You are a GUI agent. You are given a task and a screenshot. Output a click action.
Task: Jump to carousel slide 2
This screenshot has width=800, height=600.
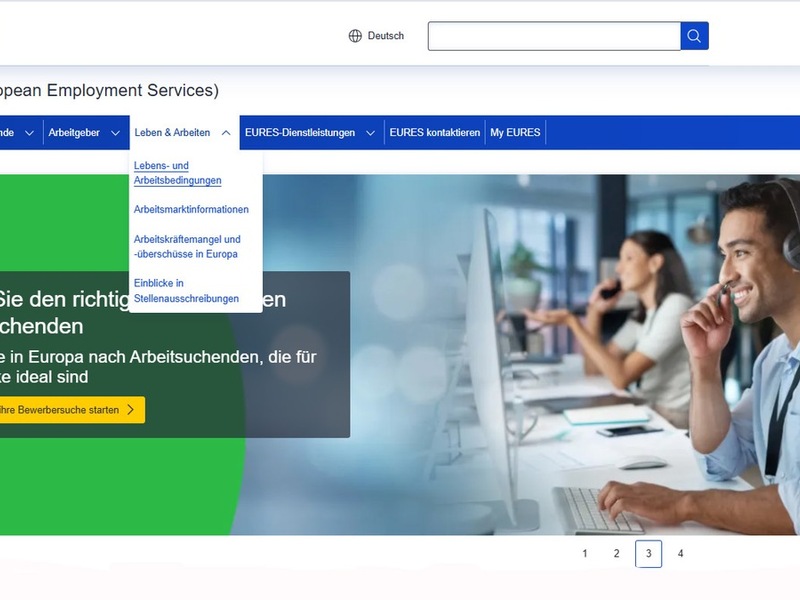click(x=617, y=554)
